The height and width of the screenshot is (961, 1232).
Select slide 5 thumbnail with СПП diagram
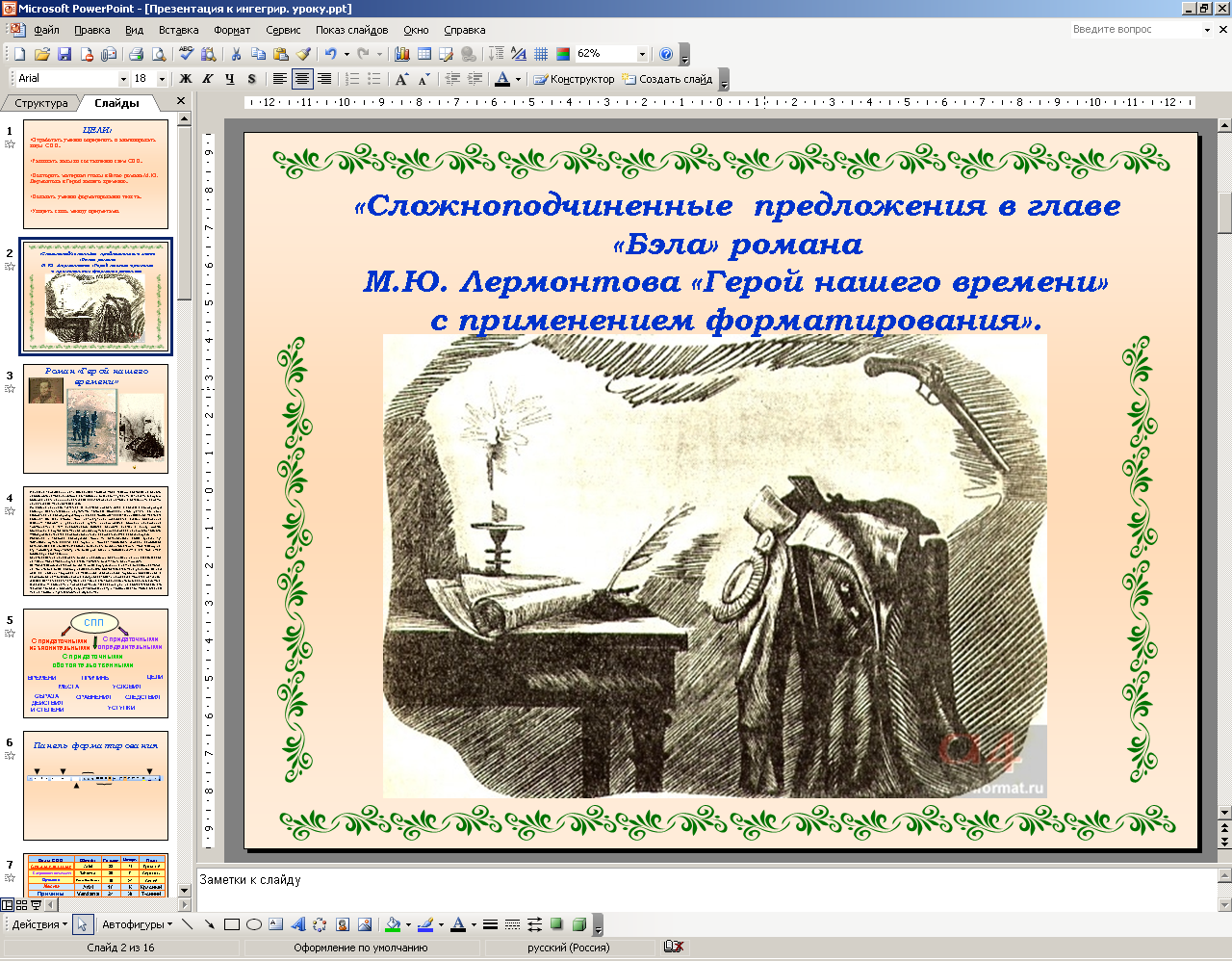click(95, 663)
